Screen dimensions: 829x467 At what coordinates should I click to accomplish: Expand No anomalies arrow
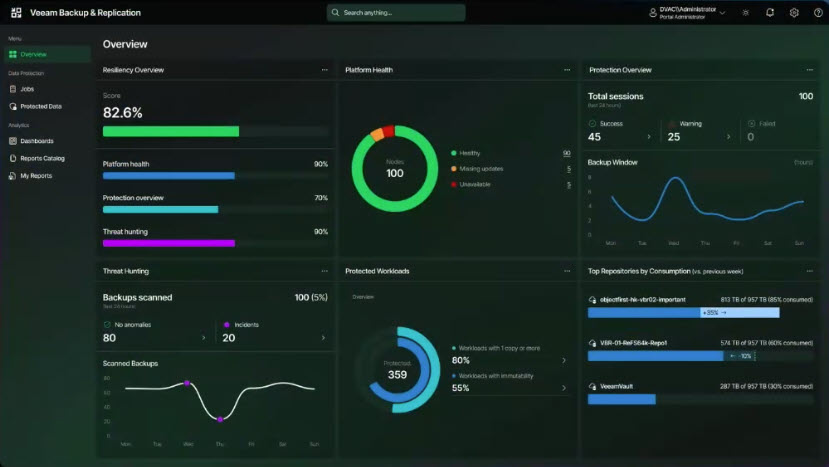tap(204, 337)
